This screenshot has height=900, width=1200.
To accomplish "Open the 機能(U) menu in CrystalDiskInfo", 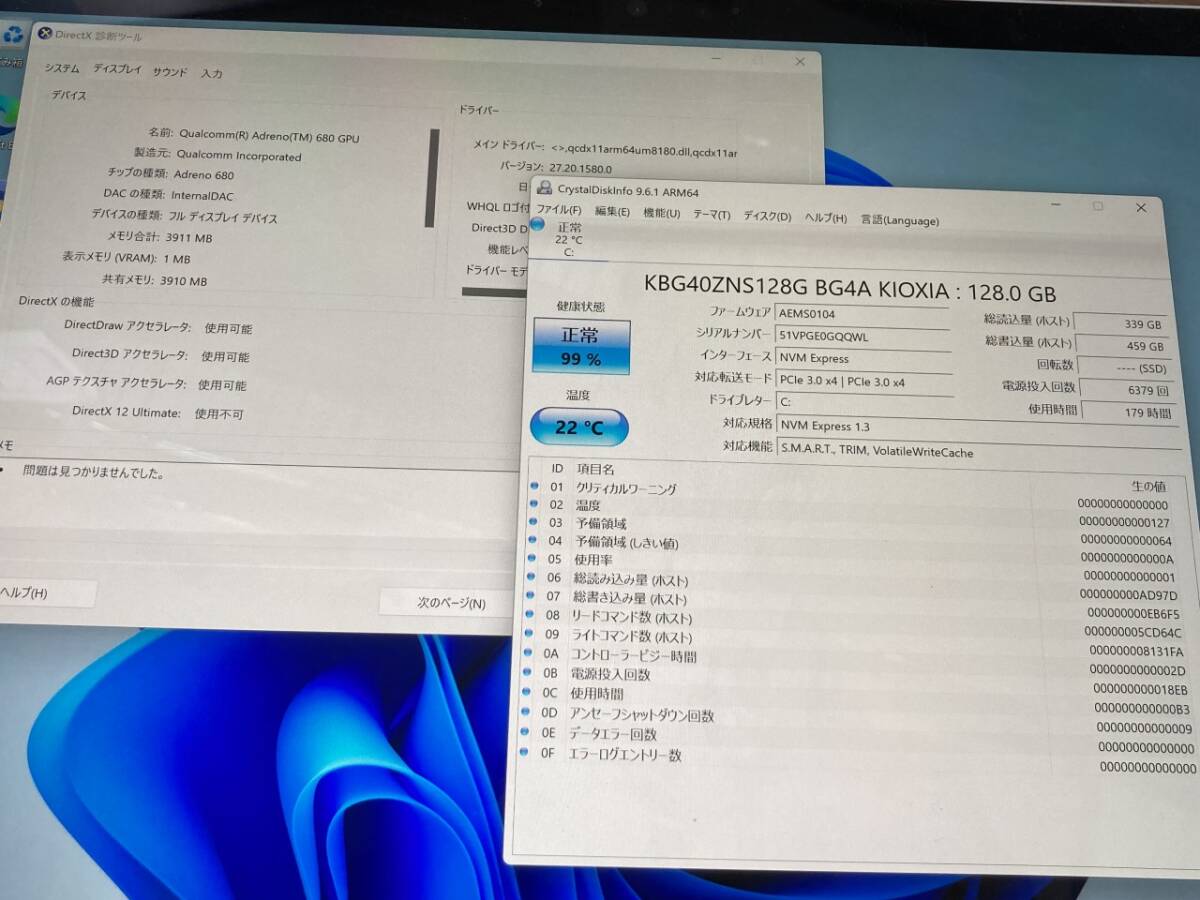I will (x=662, y=213).
